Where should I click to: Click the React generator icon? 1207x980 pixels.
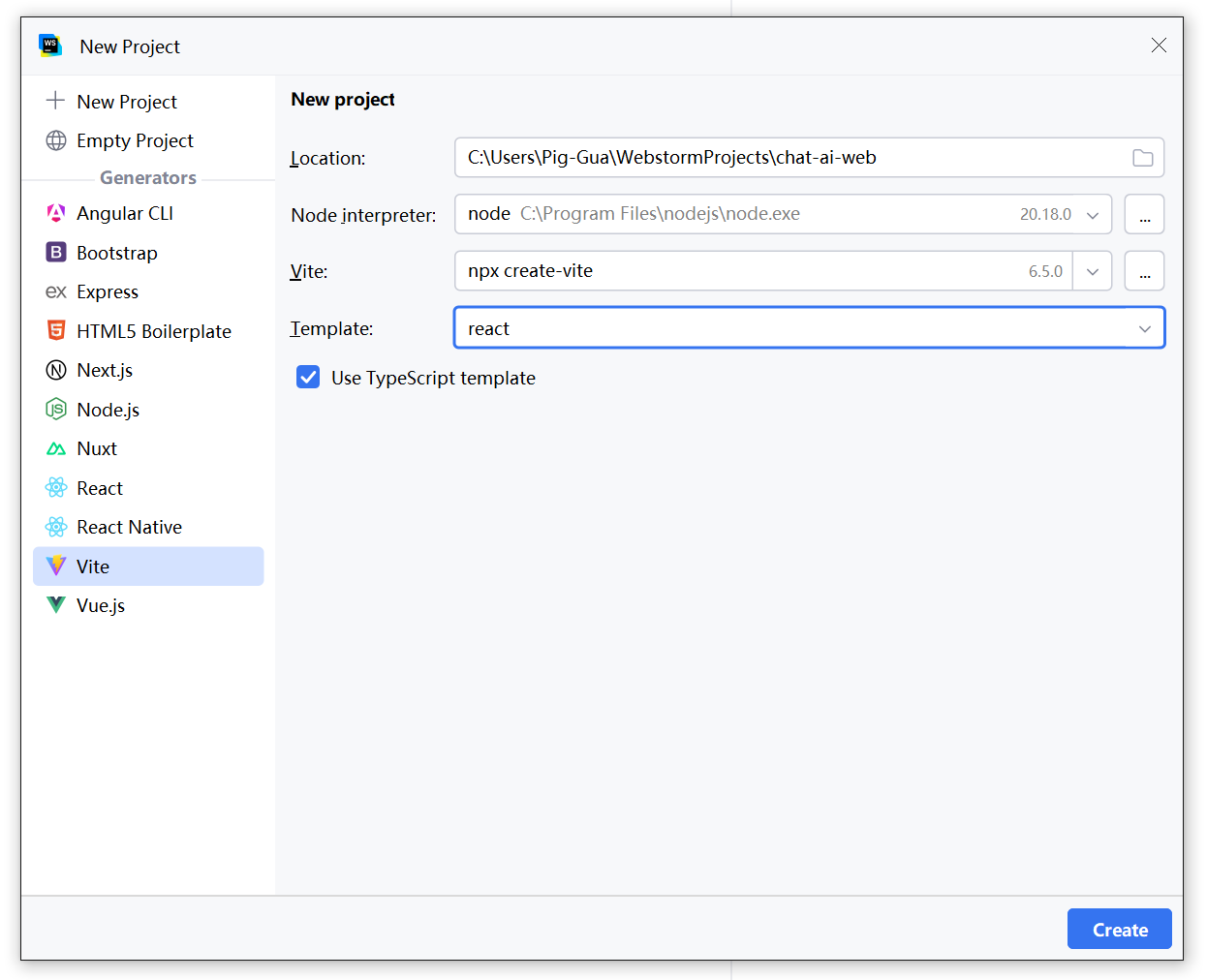pos(56,488)
